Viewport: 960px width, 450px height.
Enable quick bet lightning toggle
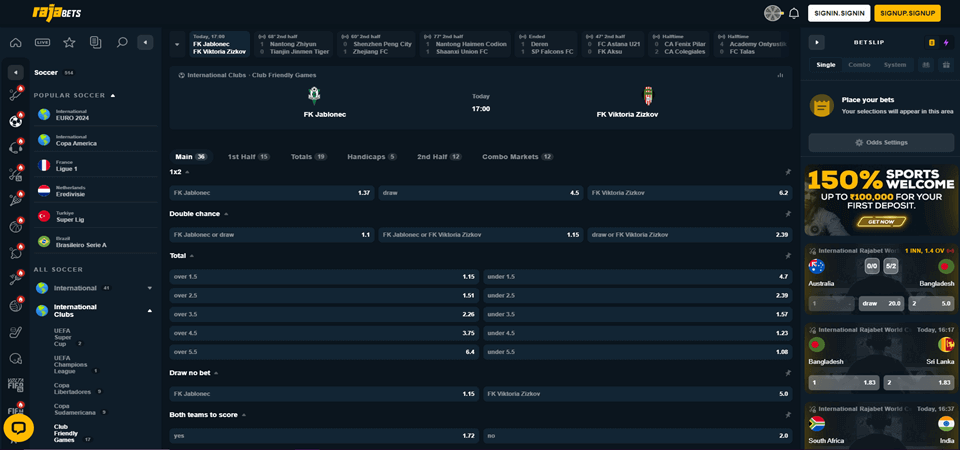(x=947, y=42)
